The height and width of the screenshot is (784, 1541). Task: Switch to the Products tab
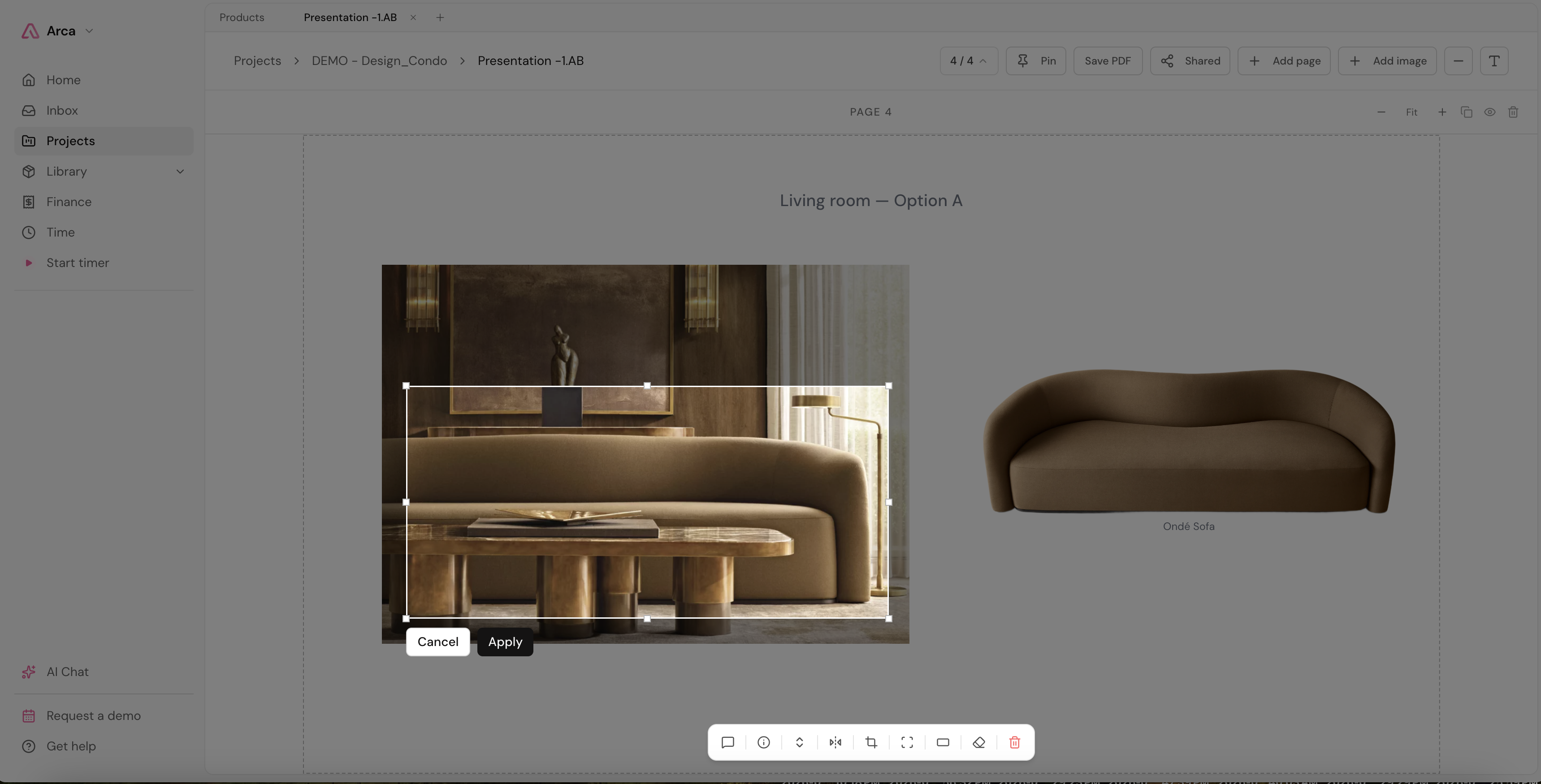tap(242, 17)
